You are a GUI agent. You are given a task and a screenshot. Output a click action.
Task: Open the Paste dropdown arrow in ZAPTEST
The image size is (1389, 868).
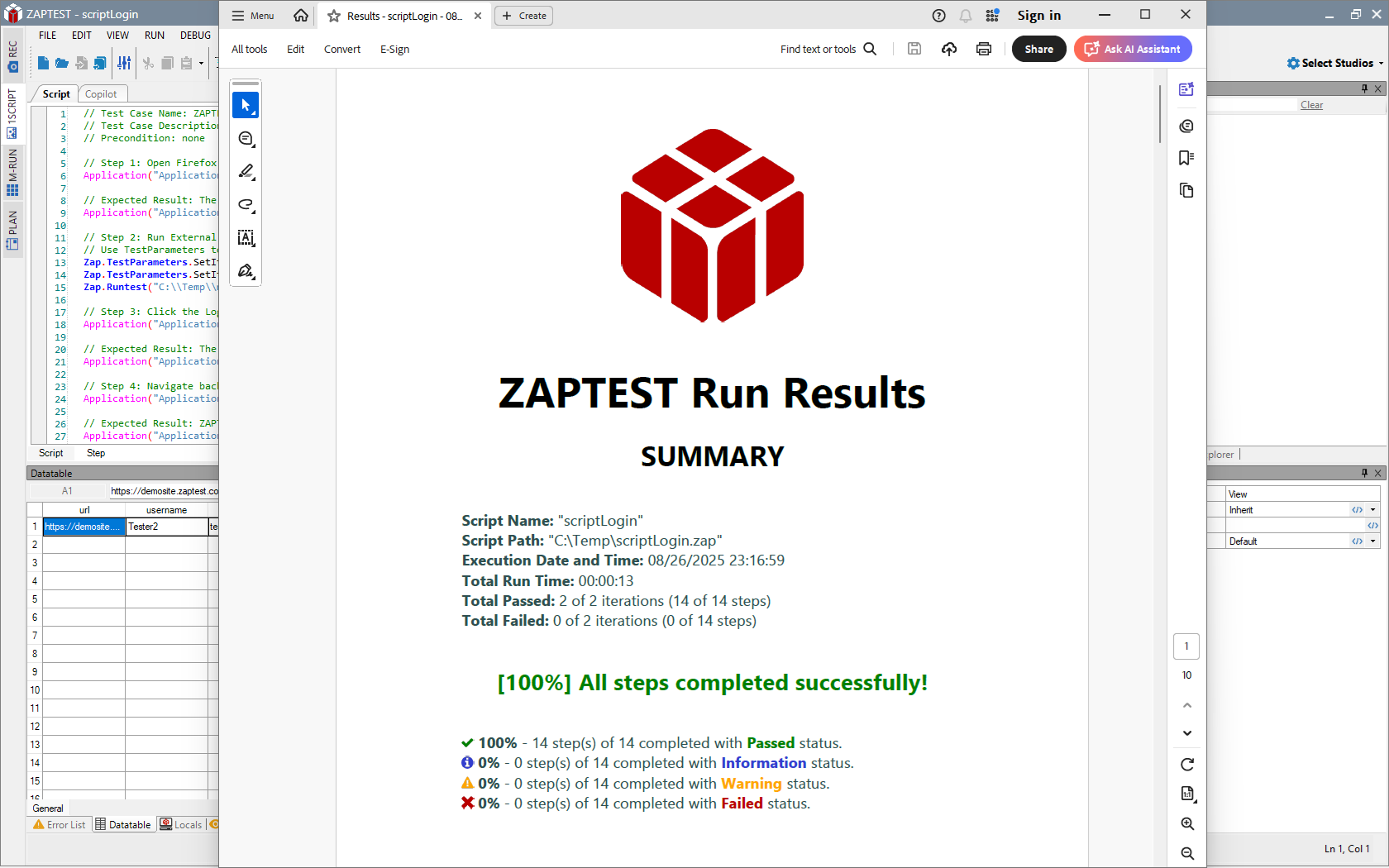[201, 64]
